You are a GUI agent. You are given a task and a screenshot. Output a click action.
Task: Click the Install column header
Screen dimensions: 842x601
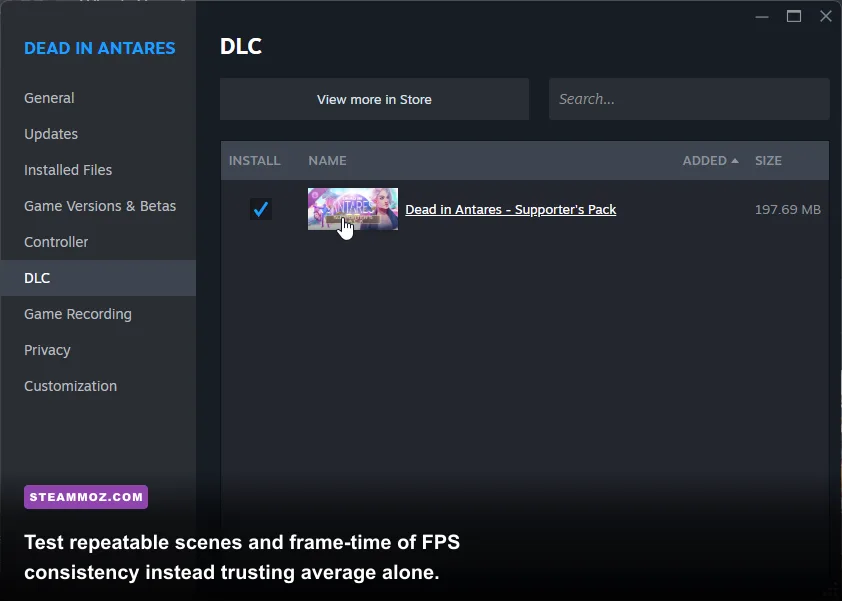point(255,161)
